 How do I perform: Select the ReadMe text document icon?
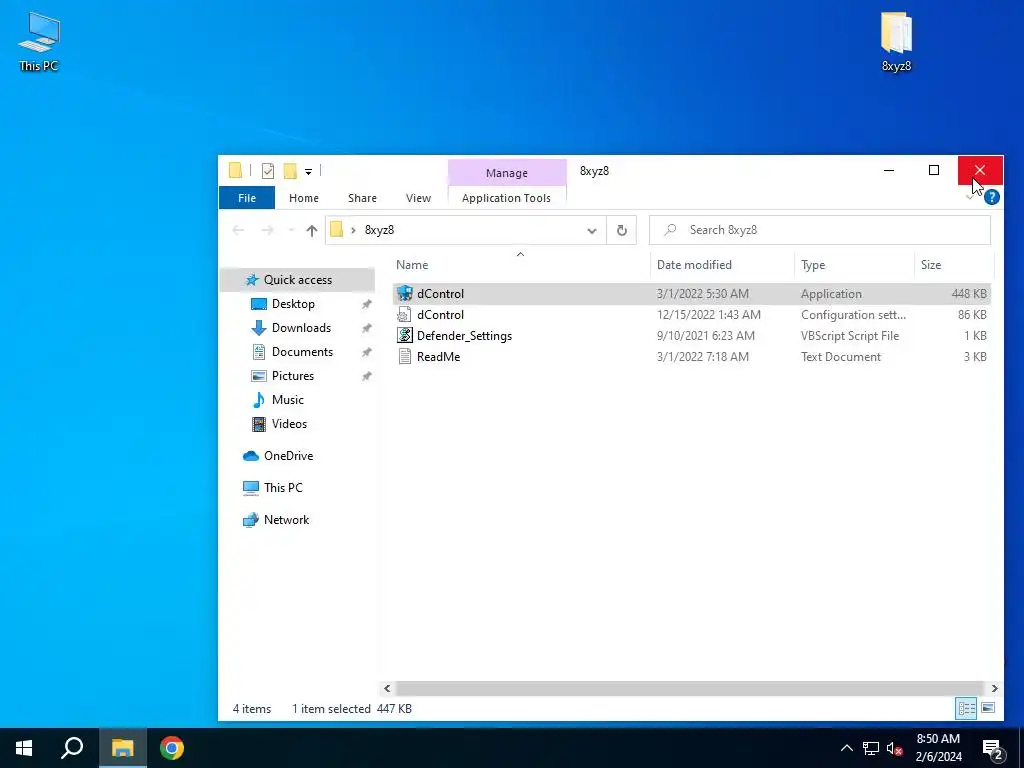pos(404,357)
